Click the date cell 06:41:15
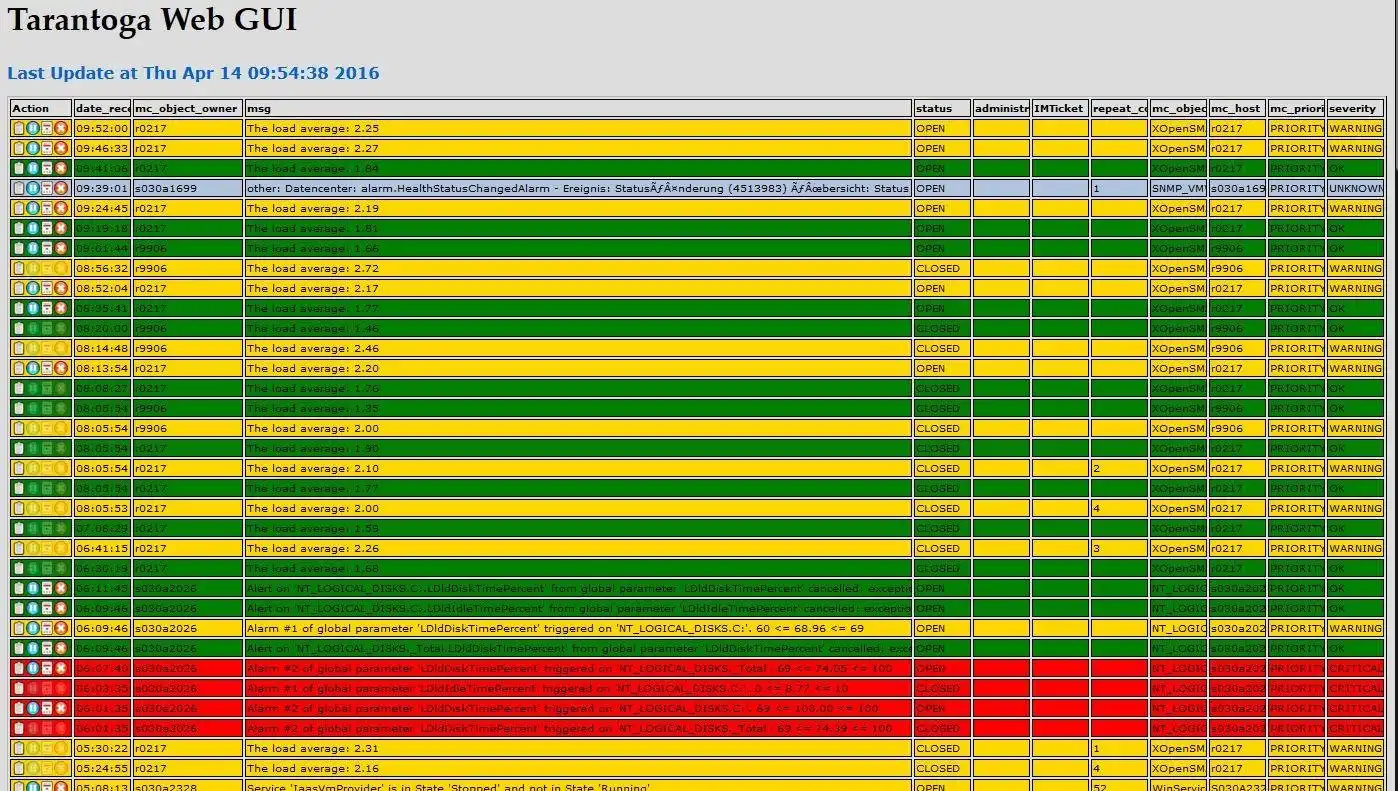Screen dimensions: 1398x791 pos(102,548)
